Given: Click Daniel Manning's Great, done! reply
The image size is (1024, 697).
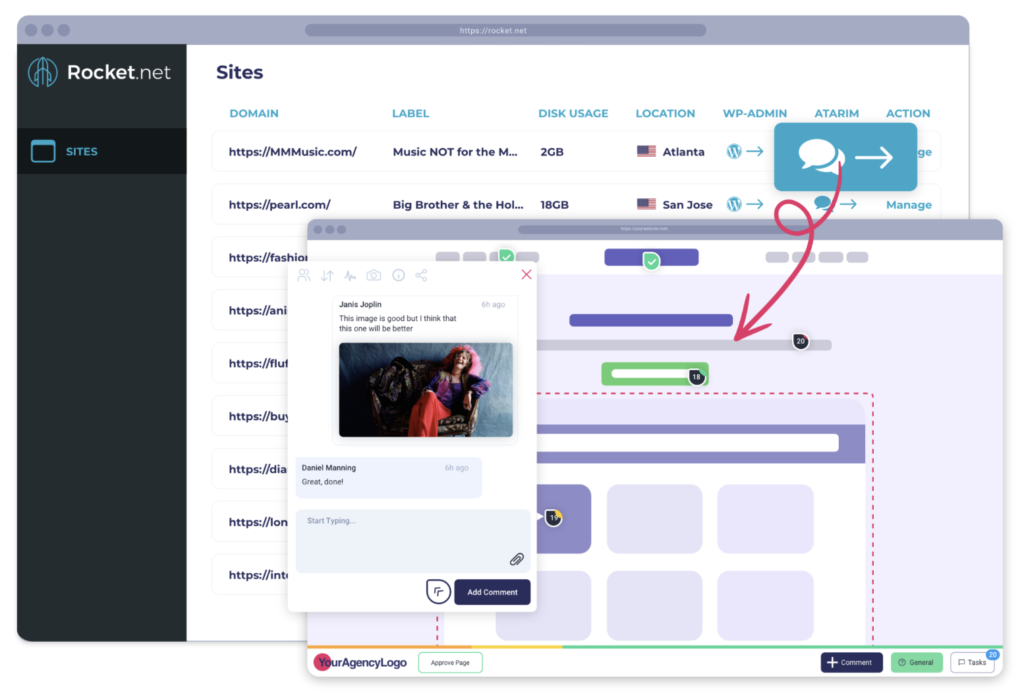Looking at the screenshot, I should coord(389,477).
